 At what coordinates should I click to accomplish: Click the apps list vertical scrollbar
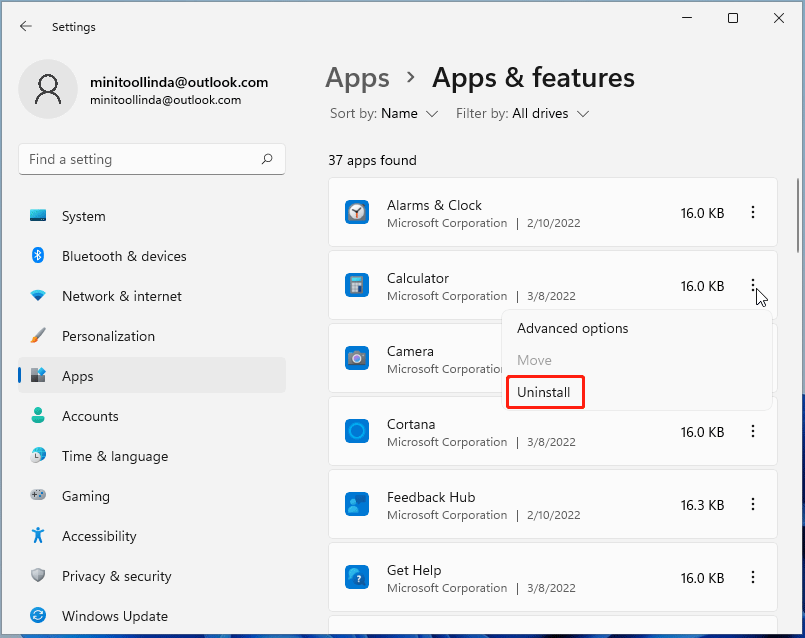(797, 215)
